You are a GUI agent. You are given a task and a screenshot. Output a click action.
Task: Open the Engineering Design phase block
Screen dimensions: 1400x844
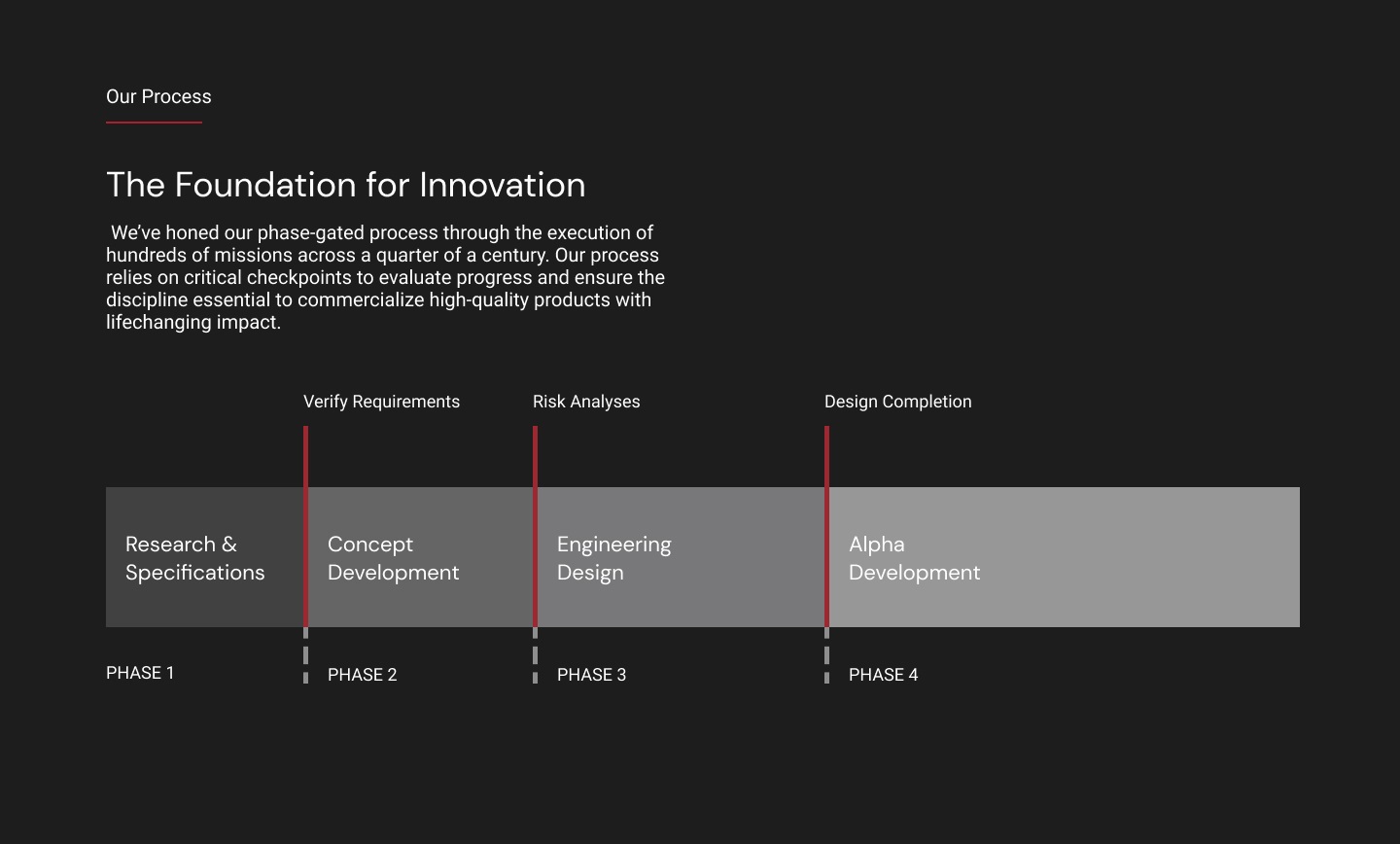pos(681,557)
